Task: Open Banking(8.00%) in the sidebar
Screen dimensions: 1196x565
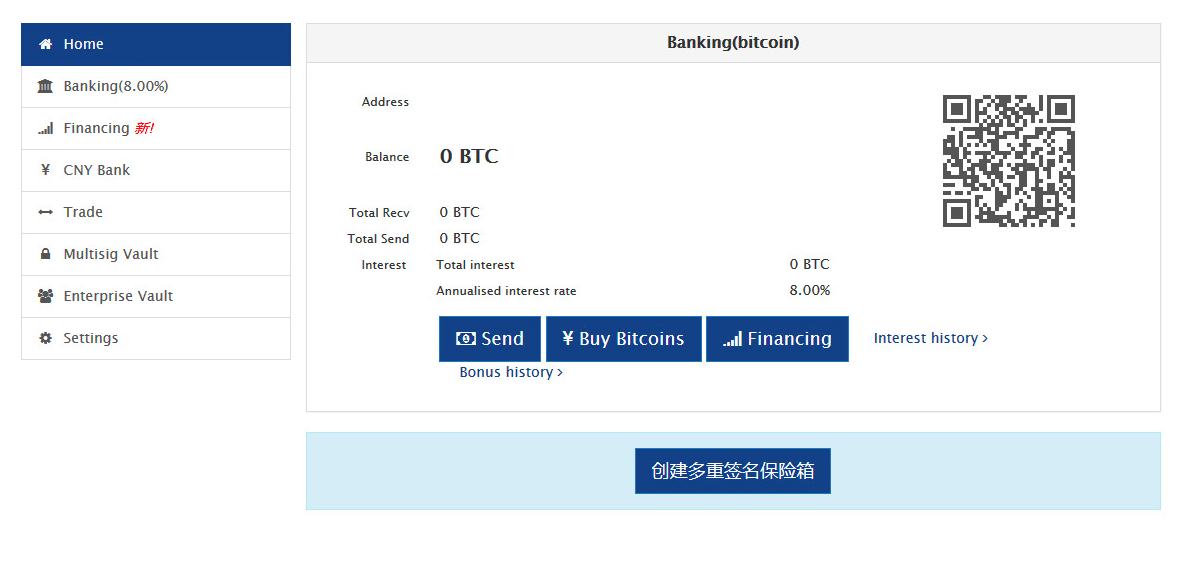Action: pos(156,86)
